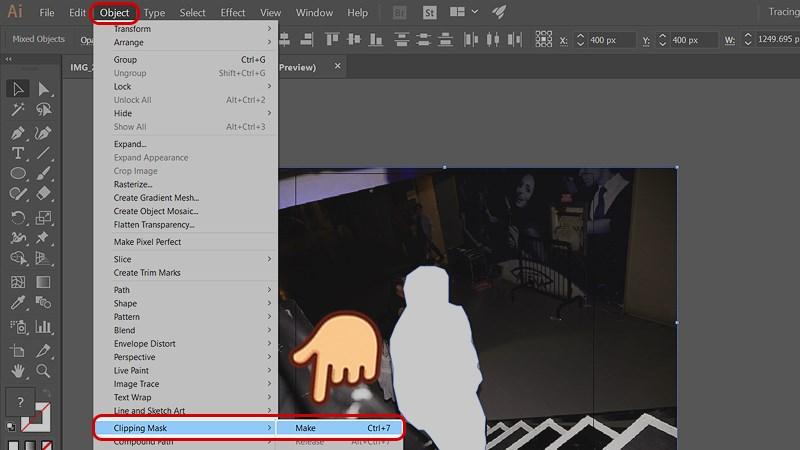Select the Hand tool
800x450 pixels.
pyautogui.click(x=18, y=371)
